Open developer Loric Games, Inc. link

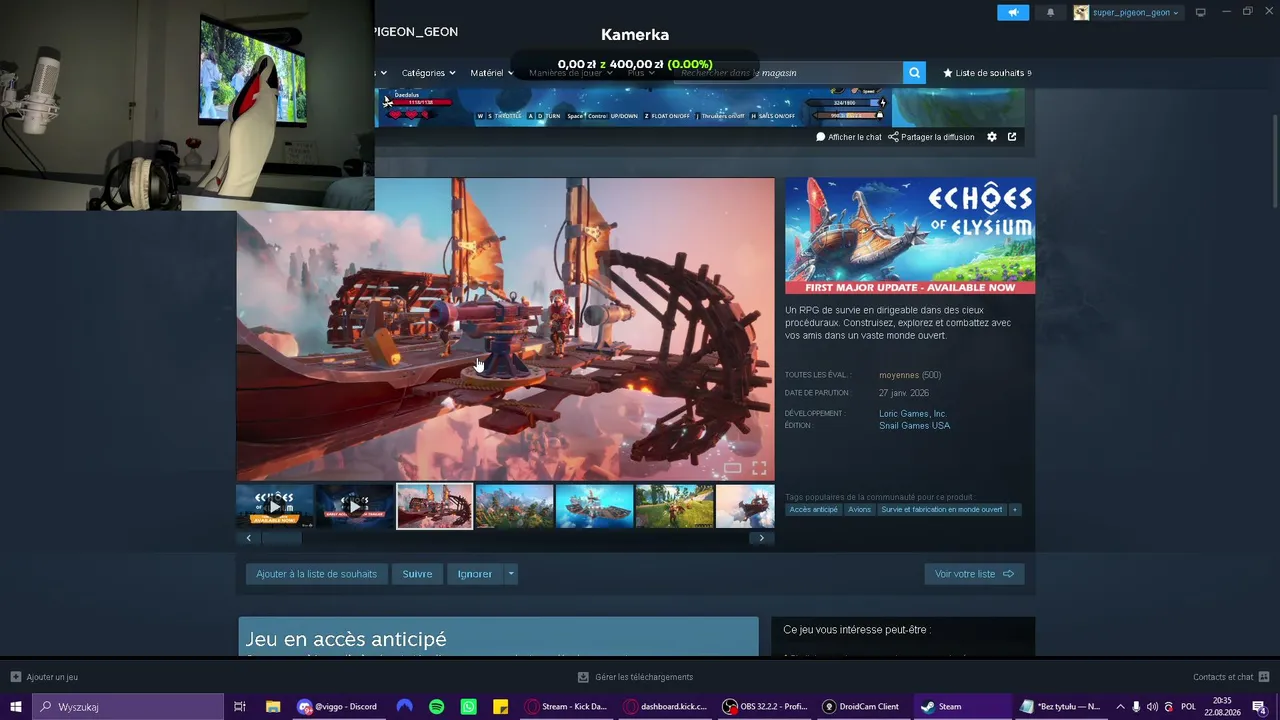(913, 413)
